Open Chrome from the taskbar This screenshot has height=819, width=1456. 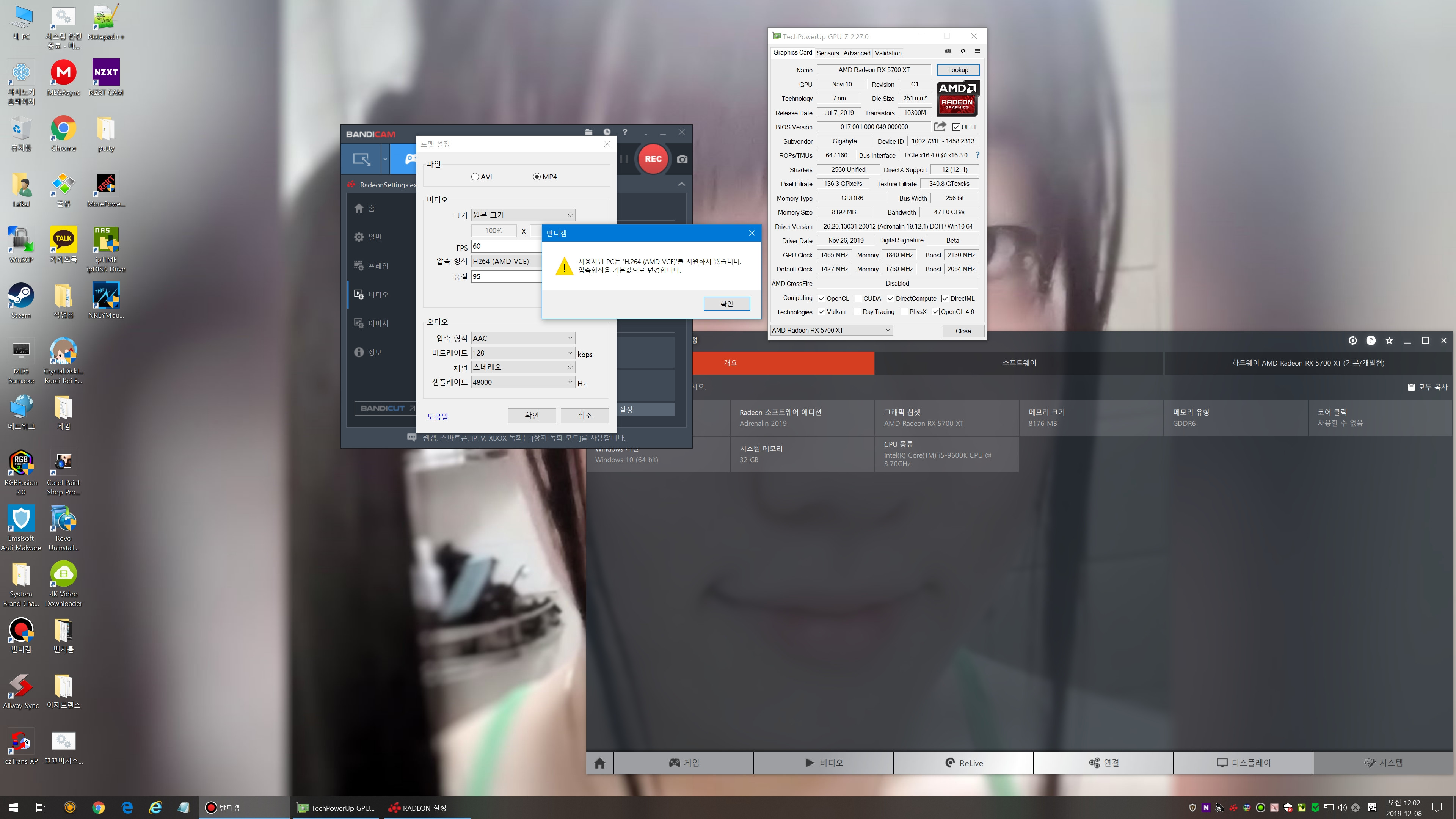tap(98, 808)
